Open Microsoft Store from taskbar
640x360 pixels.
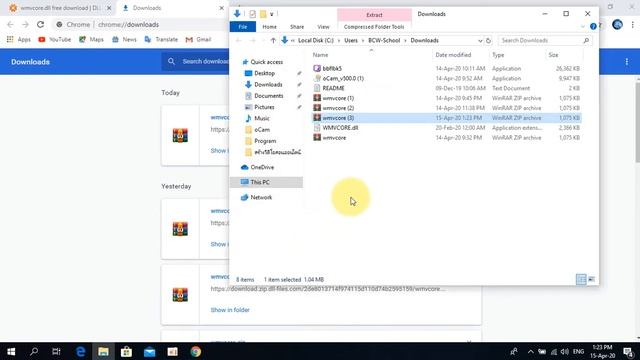point(126,351)
